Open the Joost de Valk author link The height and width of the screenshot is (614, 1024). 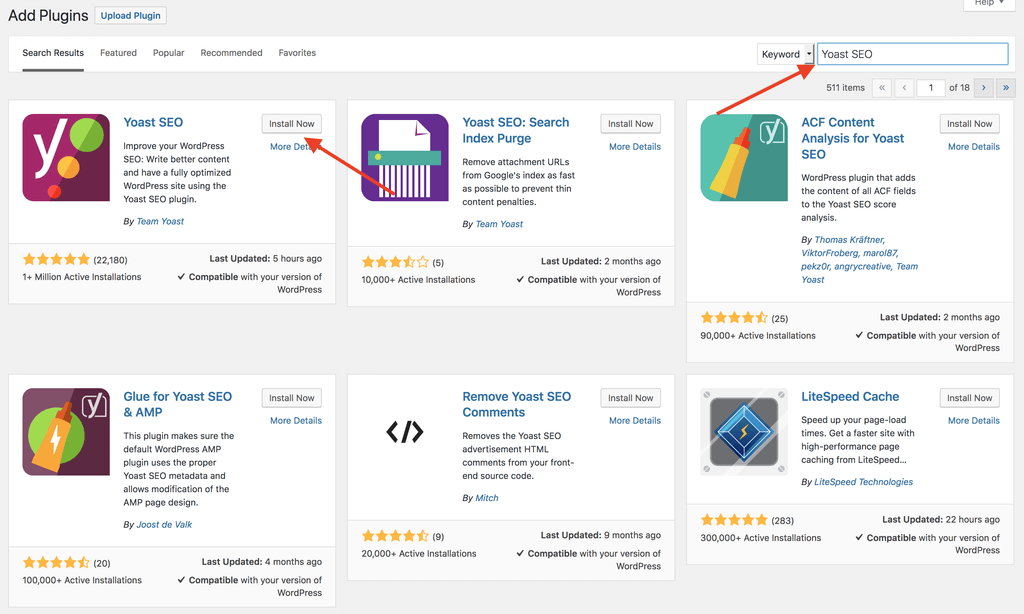(x=164, y=525)
